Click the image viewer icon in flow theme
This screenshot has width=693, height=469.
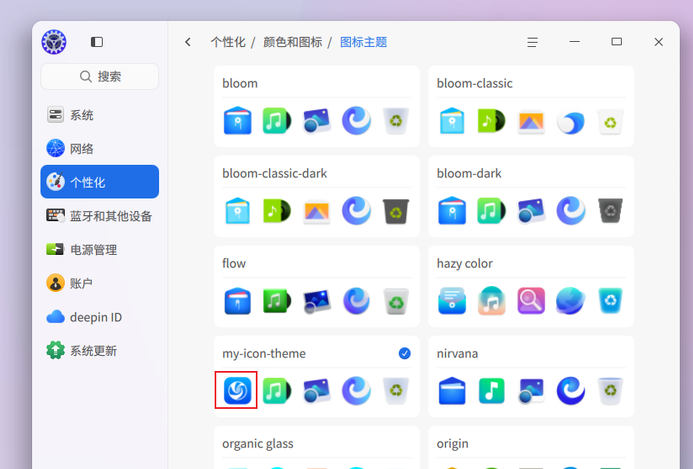click(x=317, y=301)
